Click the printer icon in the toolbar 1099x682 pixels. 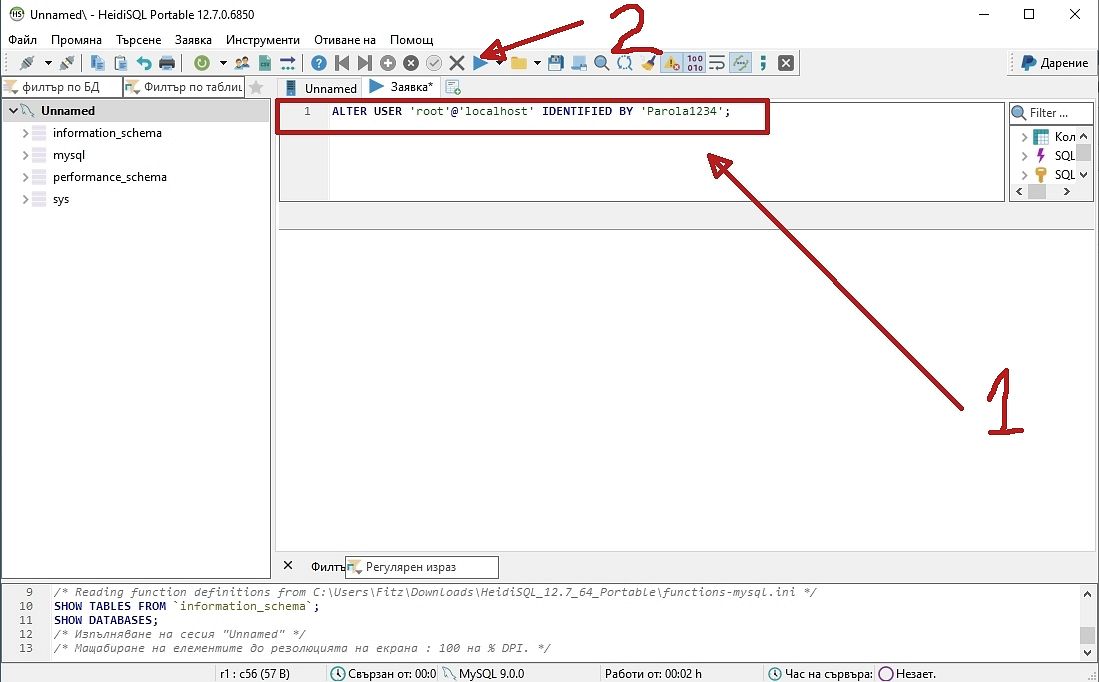[167, 63]
